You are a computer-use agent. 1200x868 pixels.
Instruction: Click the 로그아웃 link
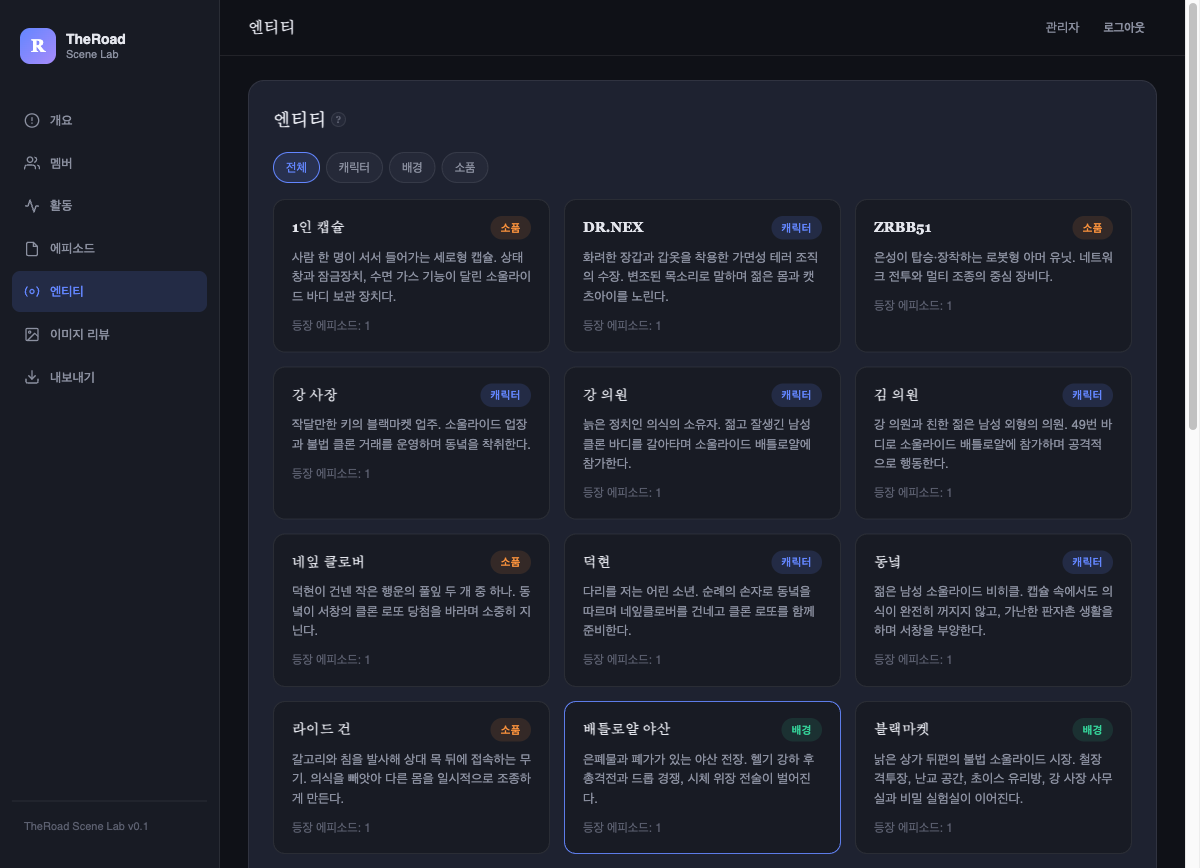point(1124,28)
